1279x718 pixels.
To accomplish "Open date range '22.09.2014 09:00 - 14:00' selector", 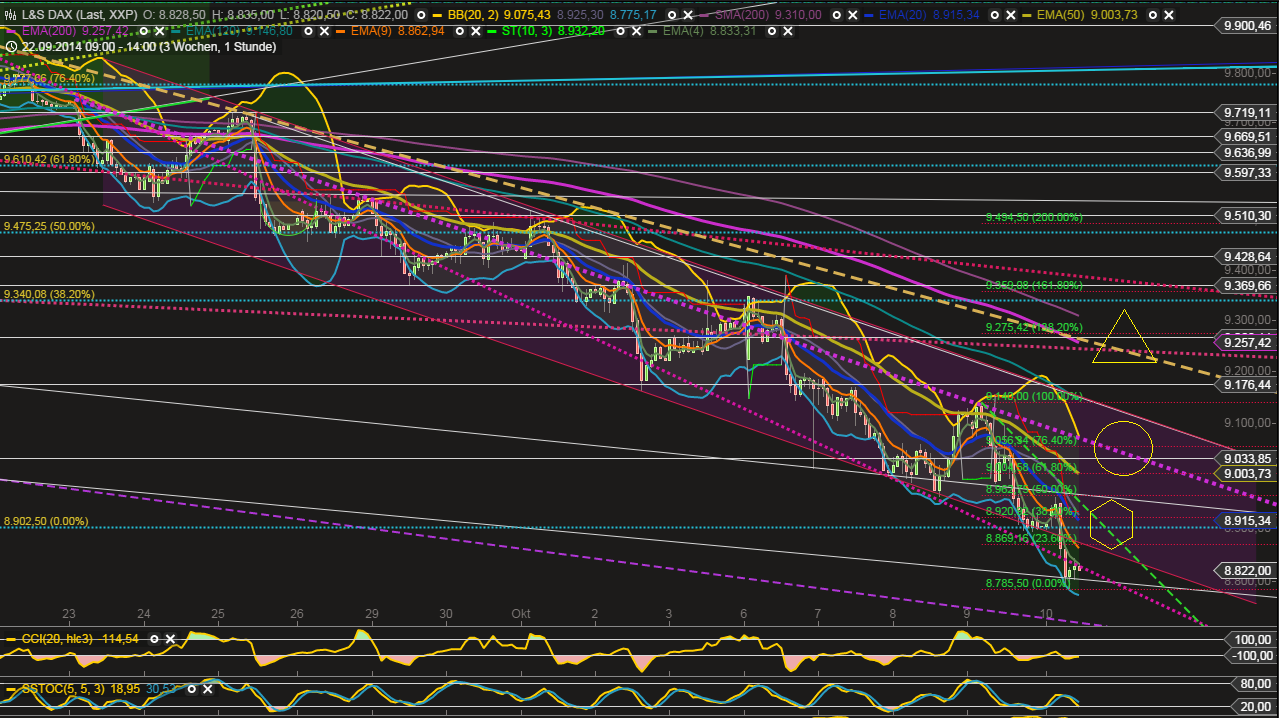I will pos(148,47).
